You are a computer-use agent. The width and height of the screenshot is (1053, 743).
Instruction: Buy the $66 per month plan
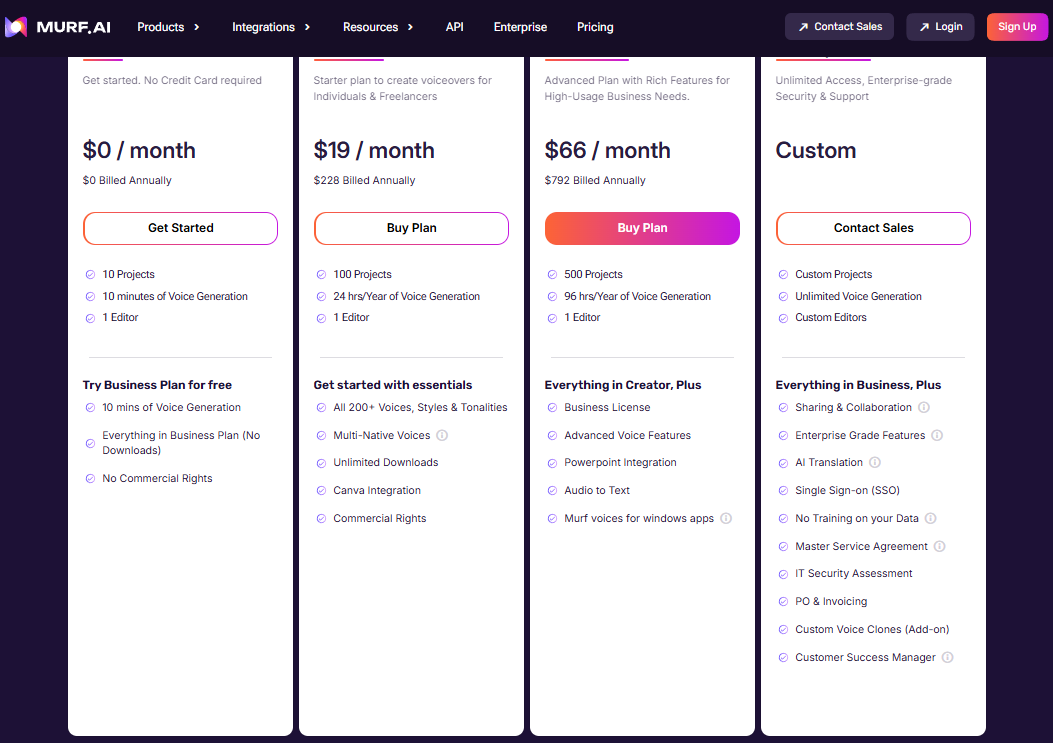642,228
